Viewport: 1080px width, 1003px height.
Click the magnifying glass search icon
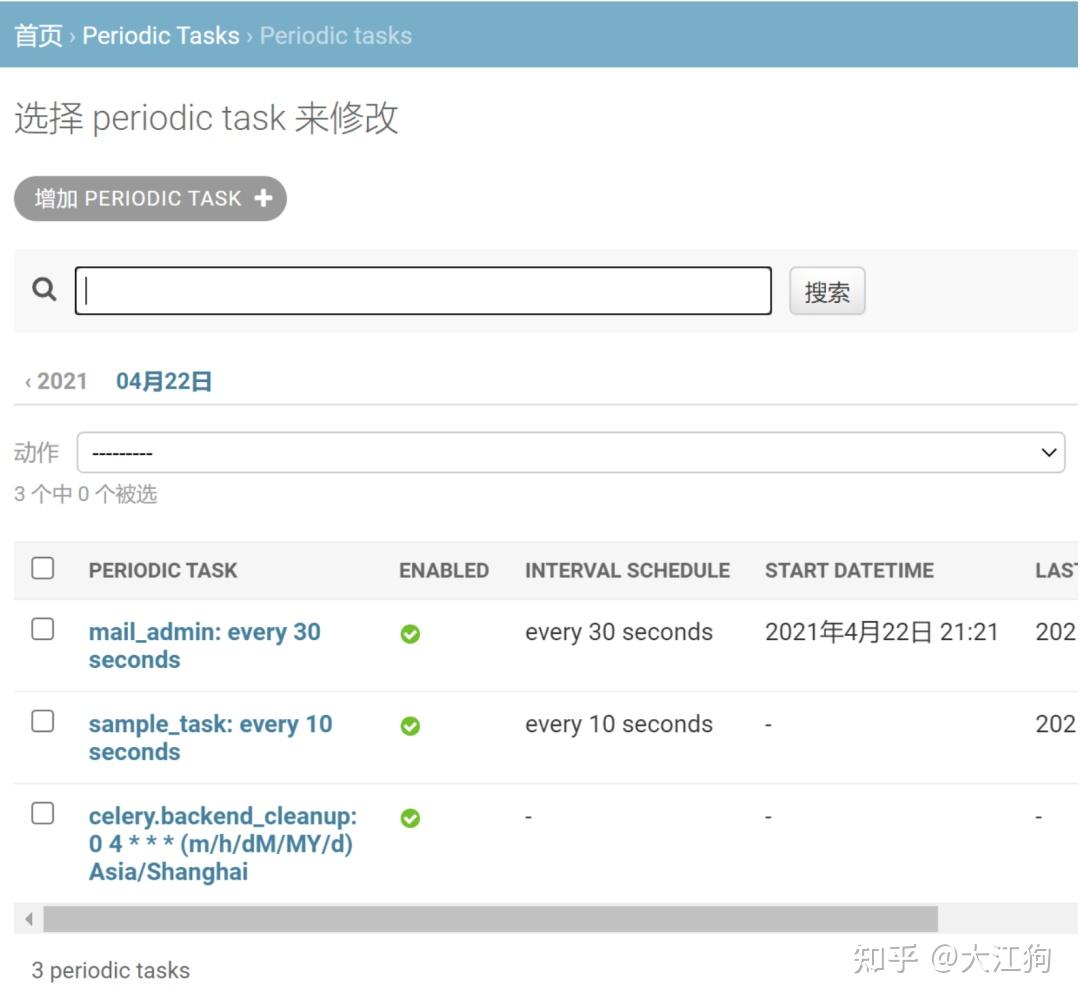(42, 290)
